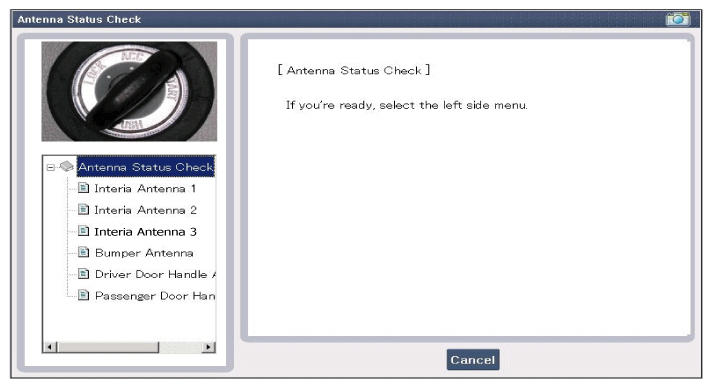Select the Antenna Status Check root item
Viewport: 712px width, 388px height.
coord(146,167)
